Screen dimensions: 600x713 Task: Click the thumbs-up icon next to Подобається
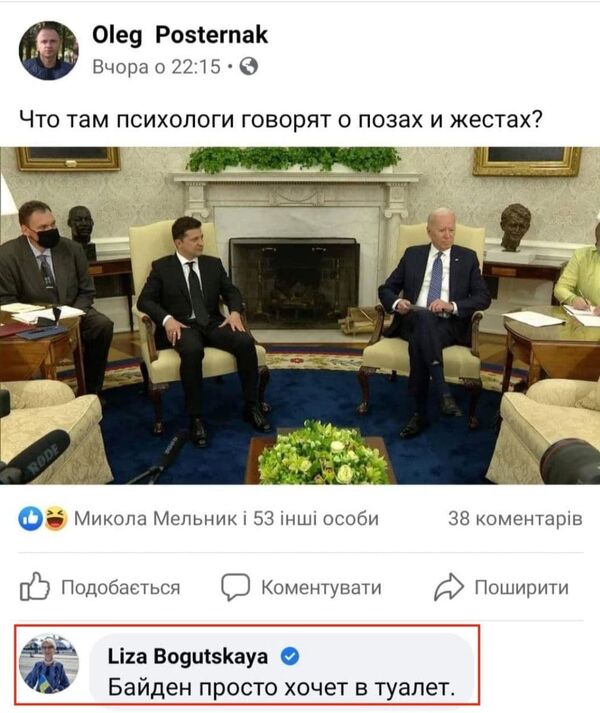[x=35, y=587]
